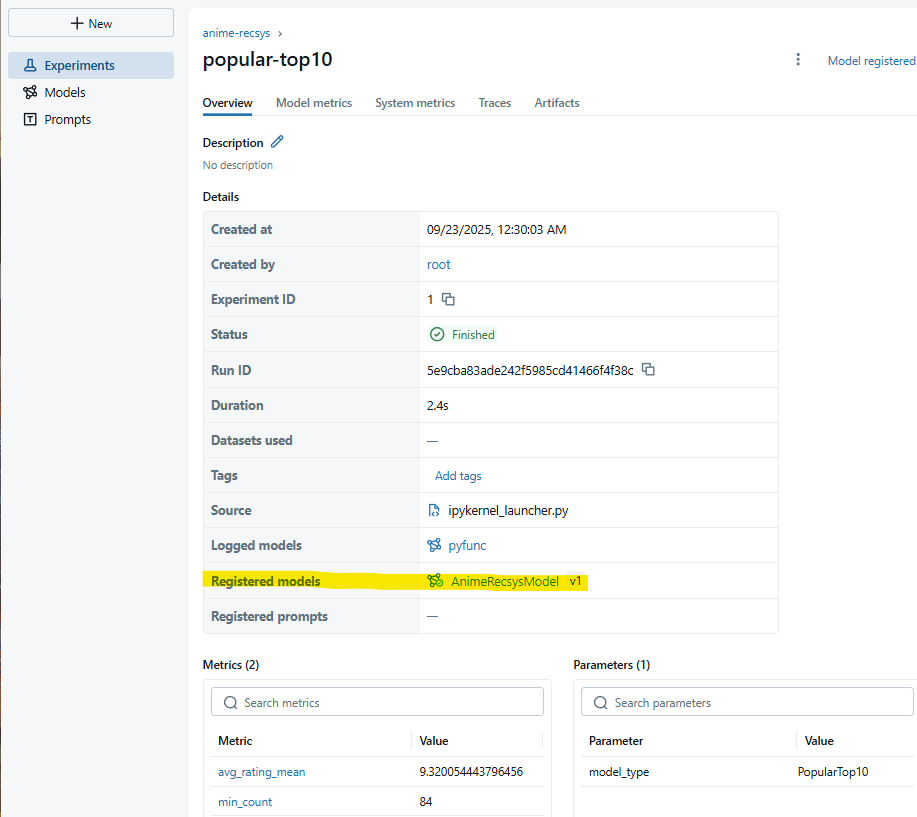917x817 pixels.
Task: Copy the Experiment ID with copy icon
Action: point(448,299)
